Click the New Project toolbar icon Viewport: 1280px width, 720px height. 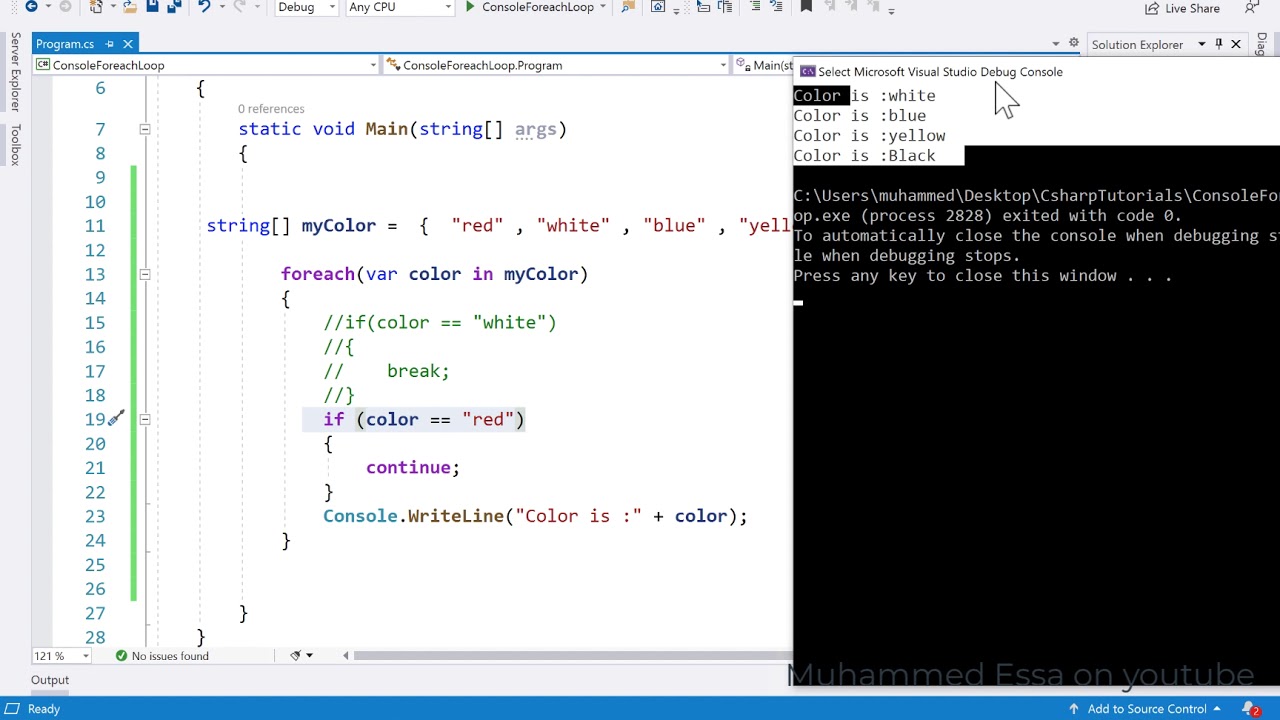(x=97, y=7)
